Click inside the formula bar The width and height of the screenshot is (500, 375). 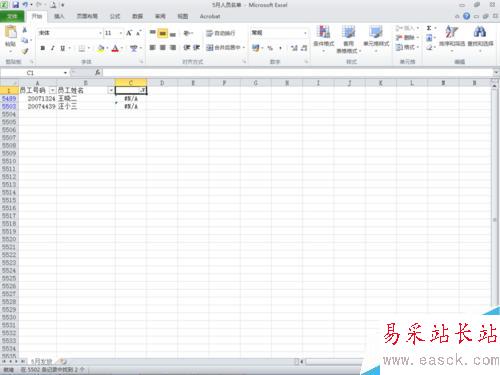point(298,72)
